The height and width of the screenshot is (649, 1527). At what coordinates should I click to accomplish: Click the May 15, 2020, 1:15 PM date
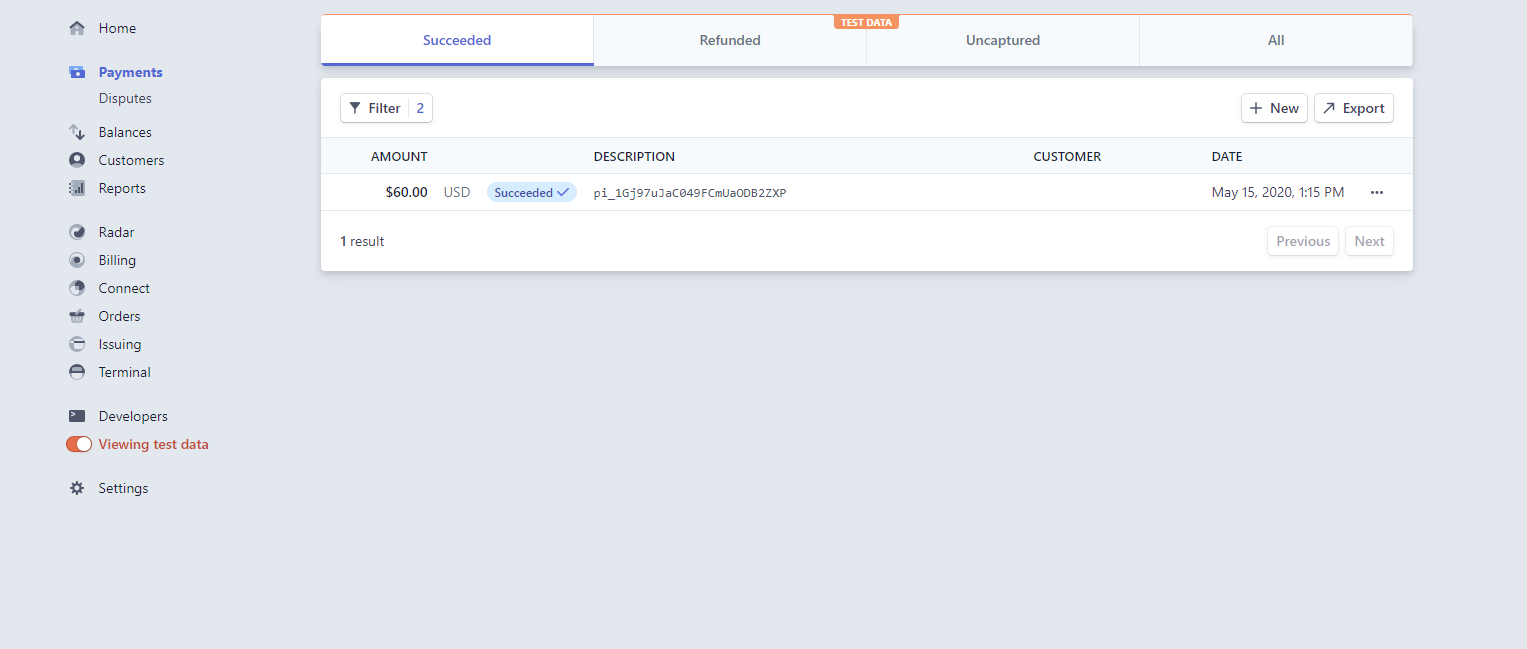1278,192
